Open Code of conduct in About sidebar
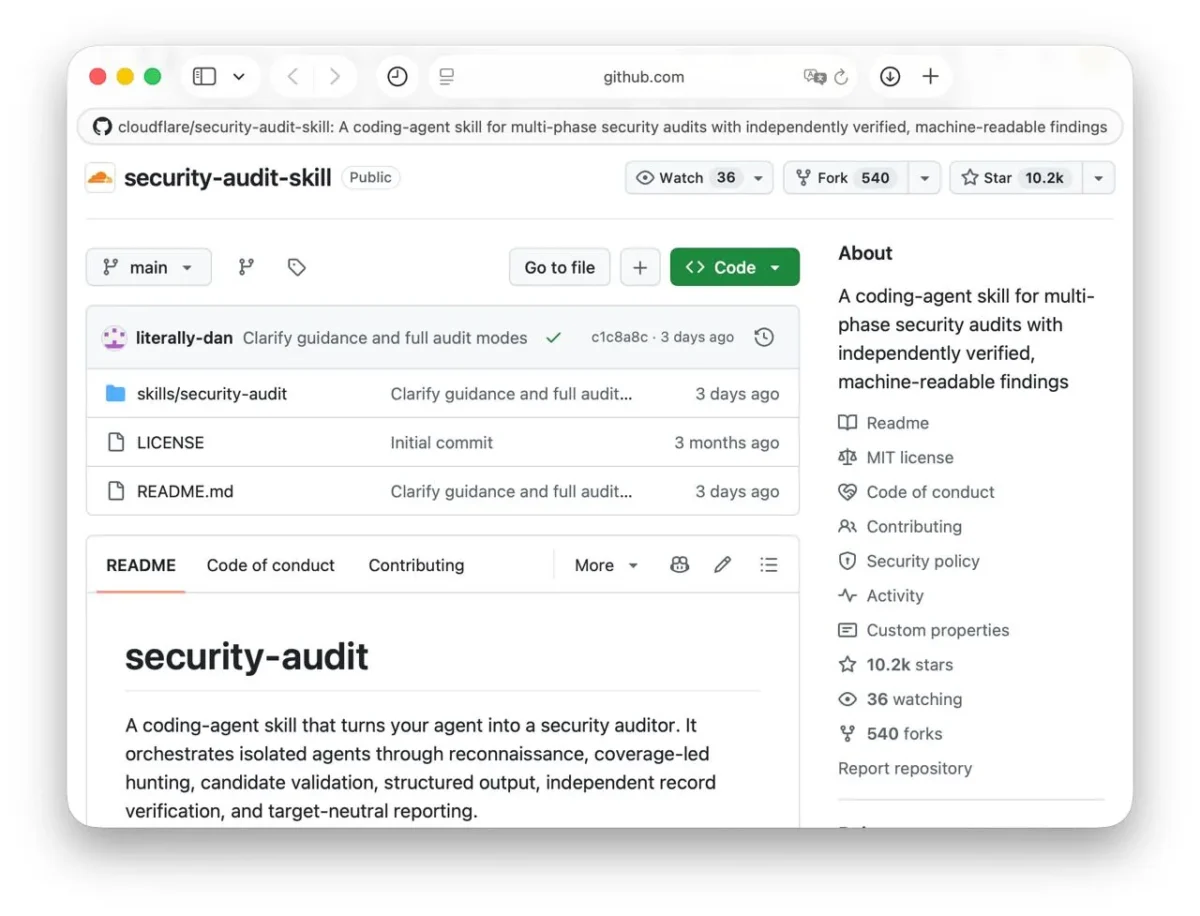Image resolution: width=1200 pixels, height=916 pixels. click(x=917, y=492)
